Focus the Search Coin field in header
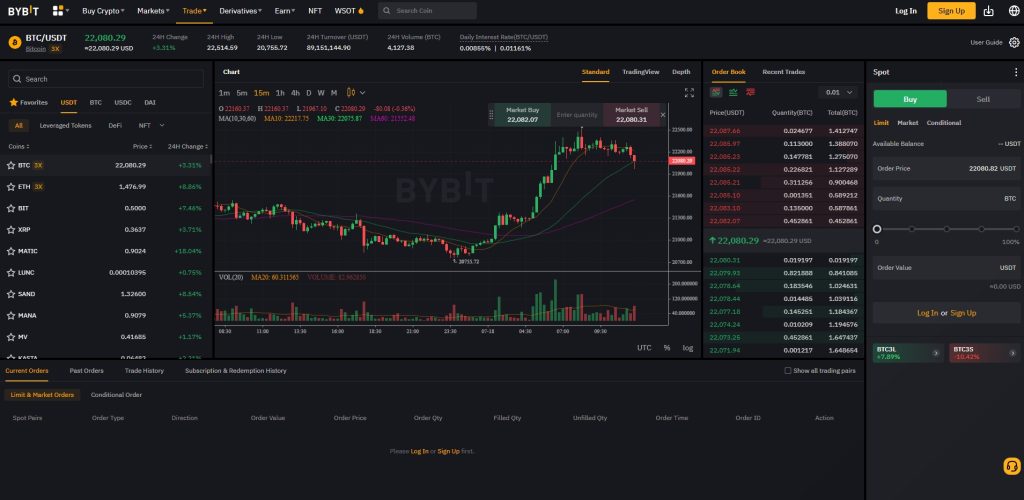The height and width of the screenshot is (500, 1024). click(427, 11)
